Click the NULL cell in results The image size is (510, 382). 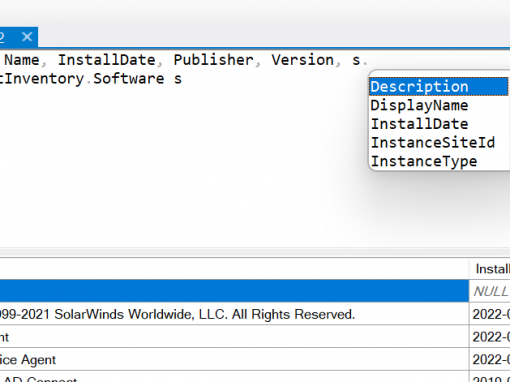click(490, 291)
